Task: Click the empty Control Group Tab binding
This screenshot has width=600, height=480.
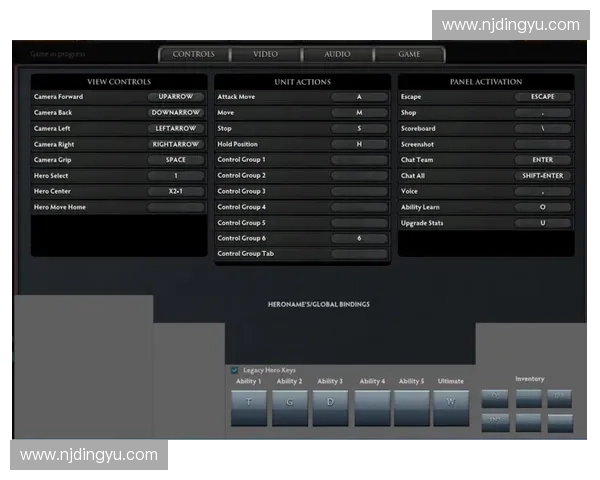Action: (359, 254)
